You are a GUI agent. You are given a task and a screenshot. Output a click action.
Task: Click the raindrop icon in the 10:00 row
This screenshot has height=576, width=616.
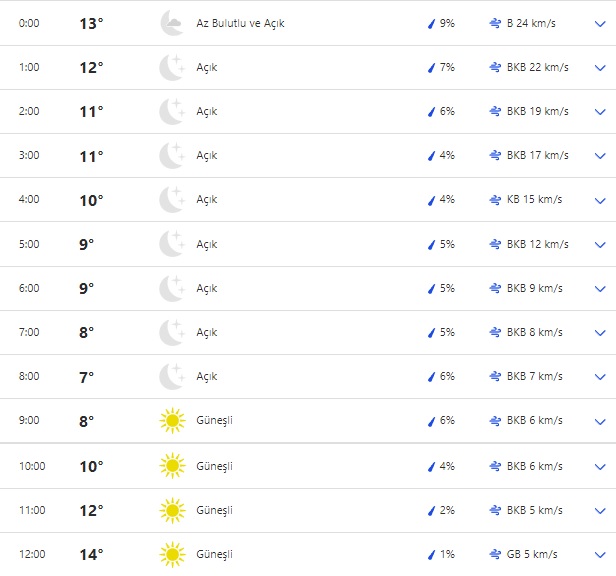pos(431,466)
